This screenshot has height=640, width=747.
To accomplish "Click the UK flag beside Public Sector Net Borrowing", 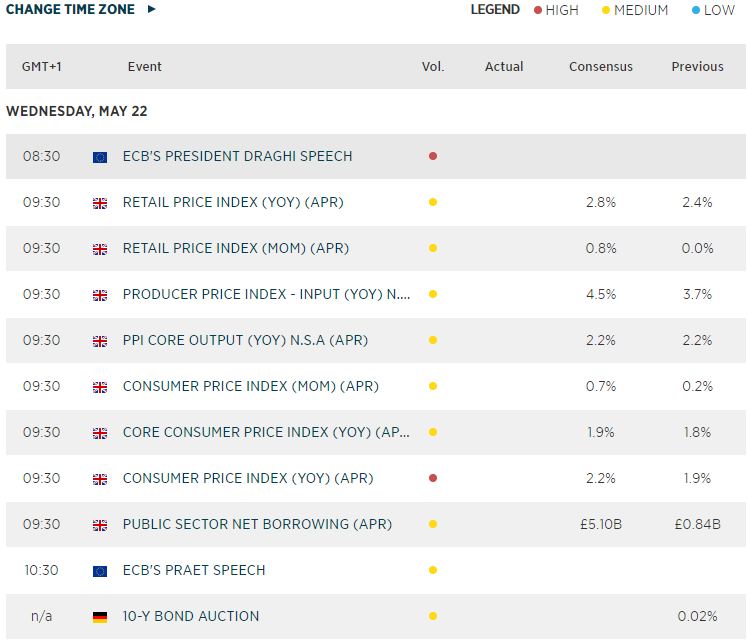I will (x=100, y=525).
